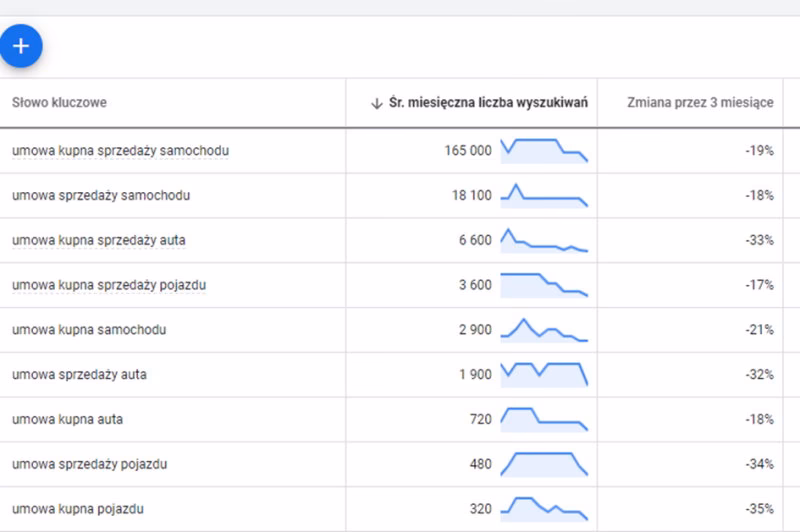
Task: Open trend sparkline for 165 000 searches row
Action: tap(544, 151)
